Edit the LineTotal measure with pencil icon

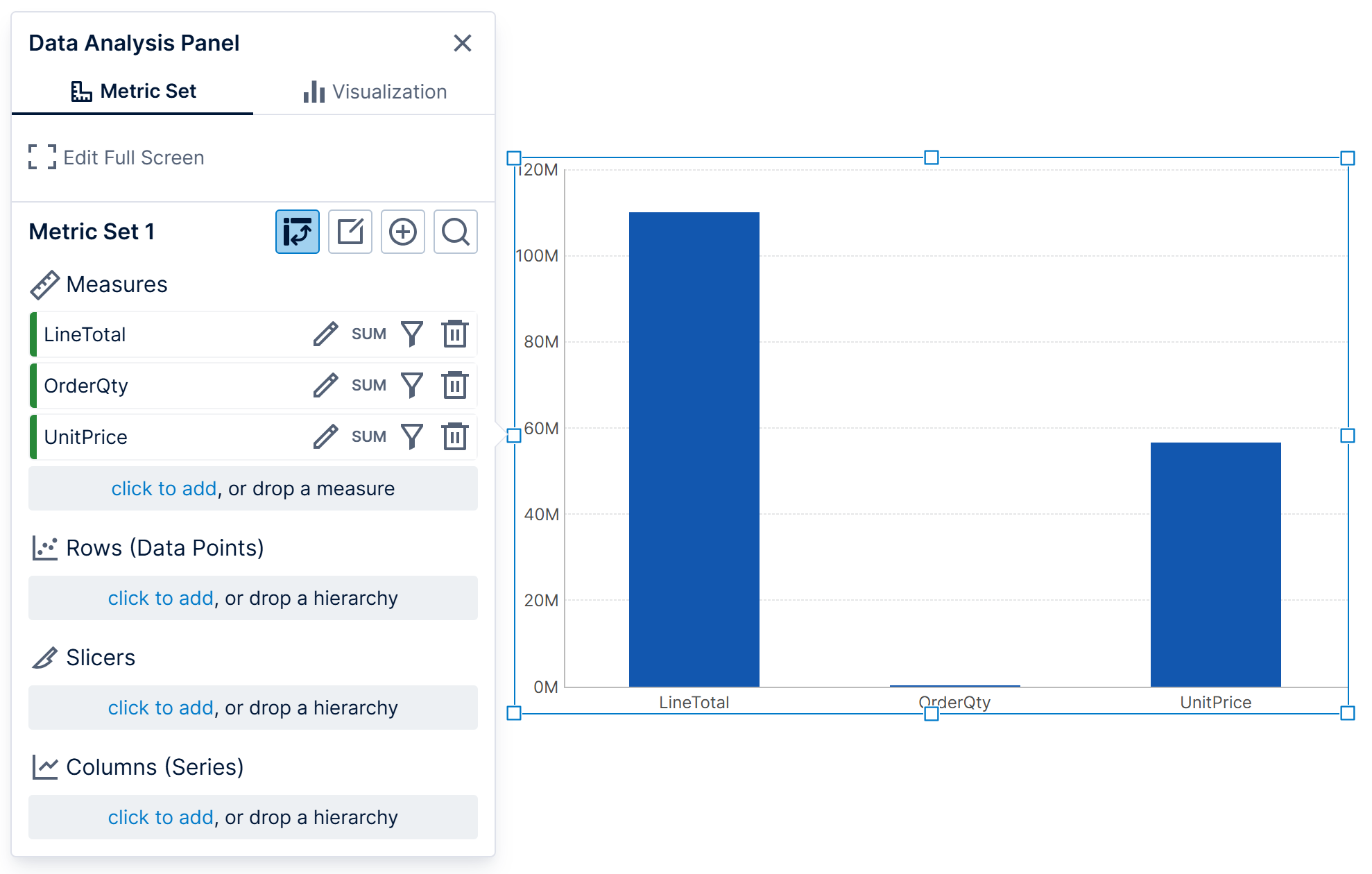[x=325, y=334]
